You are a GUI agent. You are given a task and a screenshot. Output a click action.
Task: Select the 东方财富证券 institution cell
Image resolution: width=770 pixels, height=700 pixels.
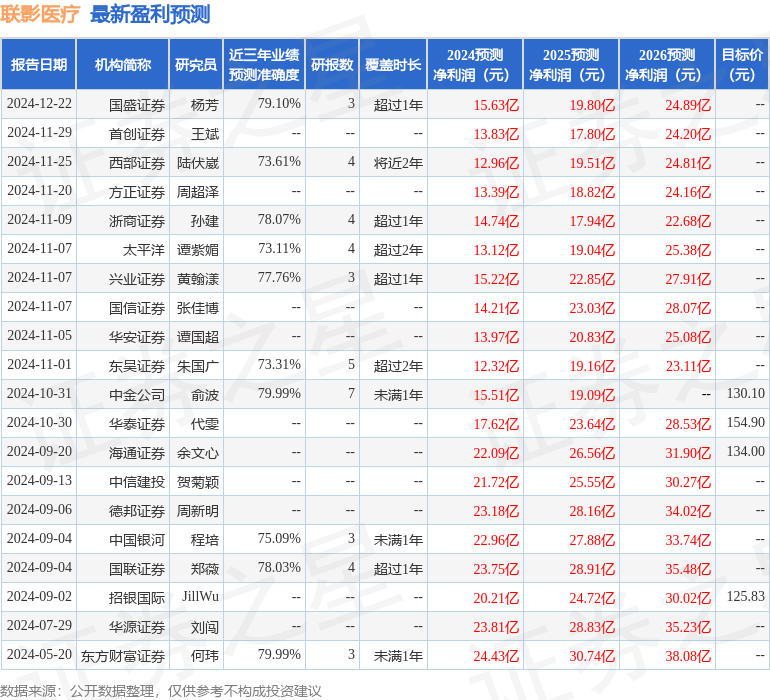(x=123, y=656)
